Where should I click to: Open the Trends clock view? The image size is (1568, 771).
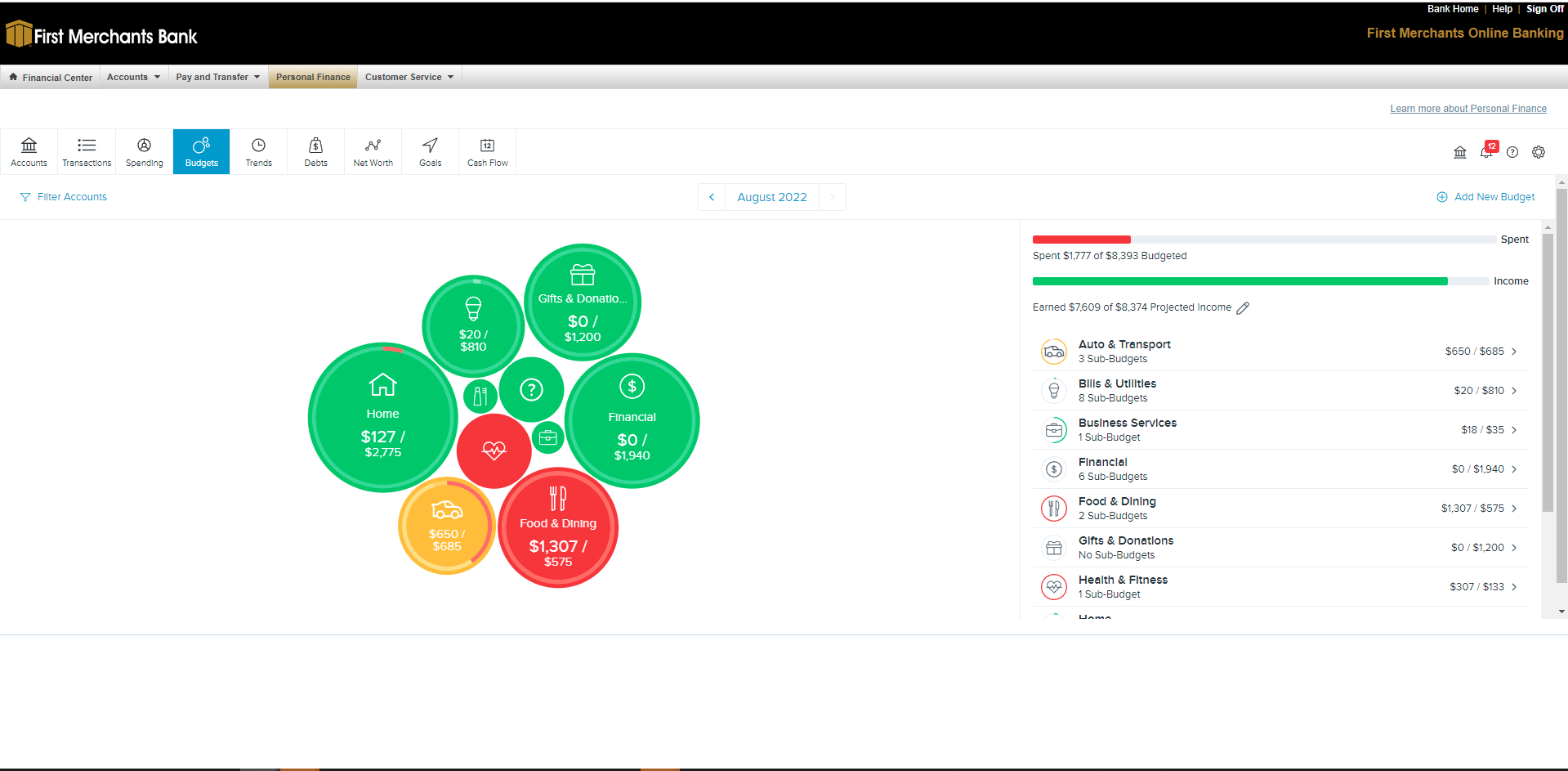click(258, 151)
